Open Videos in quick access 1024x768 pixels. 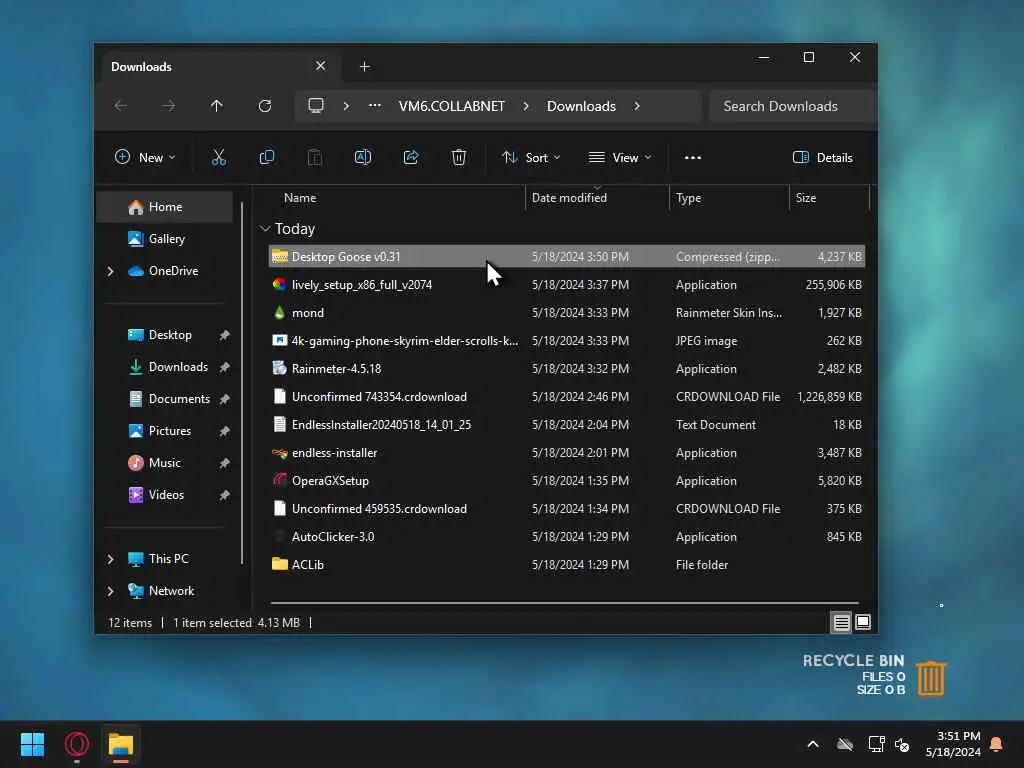point(166,495)
